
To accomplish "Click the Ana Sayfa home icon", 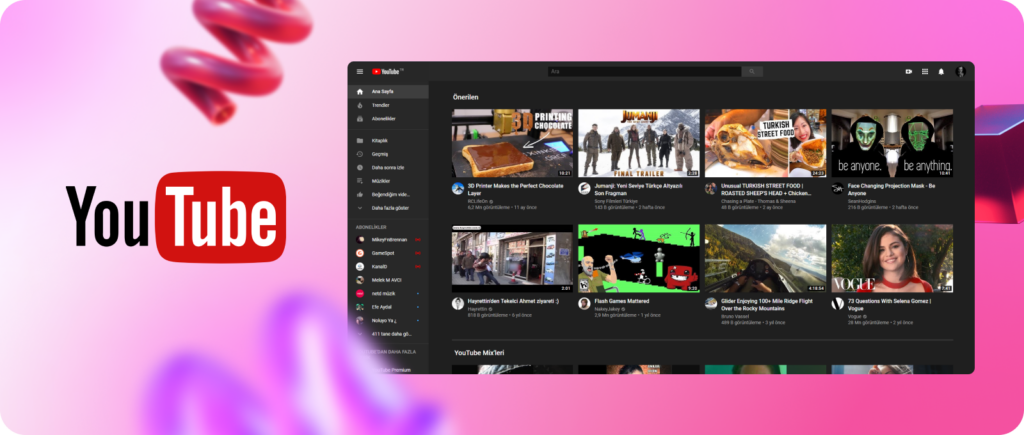I will tap(359, 91).
